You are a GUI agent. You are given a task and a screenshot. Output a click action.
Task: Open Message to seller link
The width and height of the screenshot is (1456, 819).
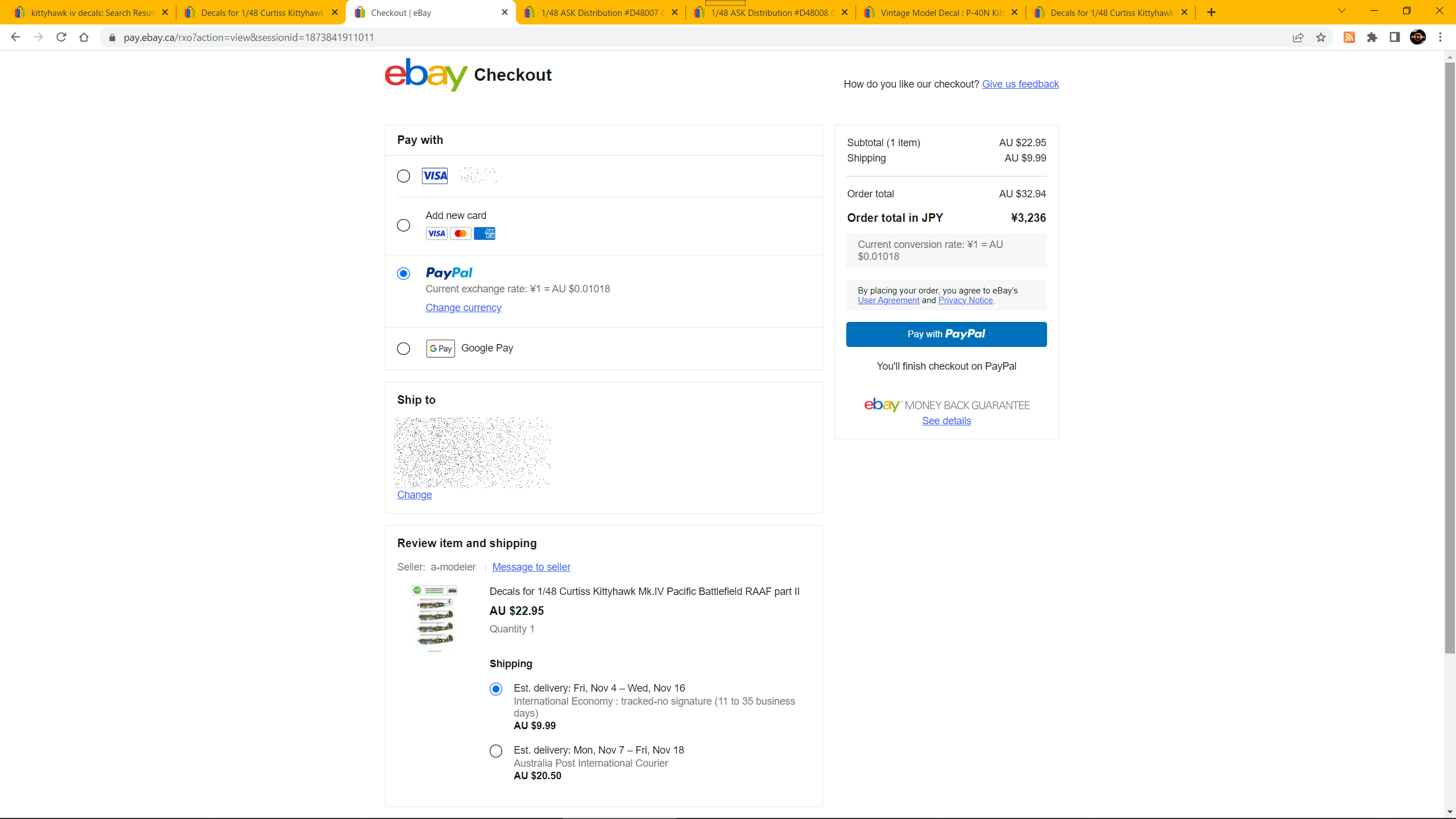point(531,567)
